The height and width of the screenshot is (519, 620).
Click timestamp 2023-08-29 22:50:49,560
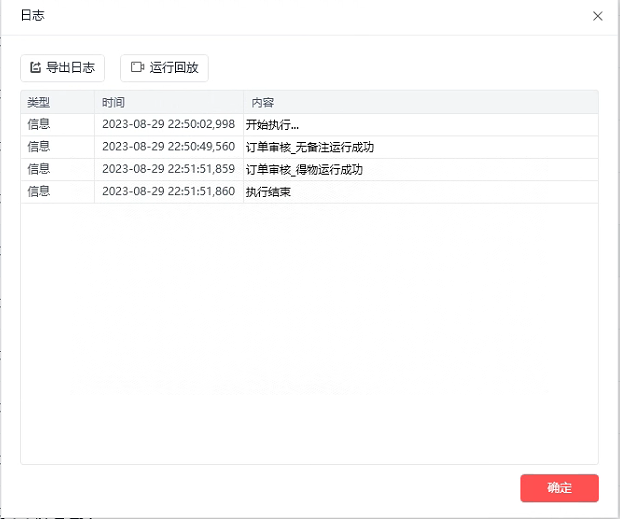[x=168, y=147]
